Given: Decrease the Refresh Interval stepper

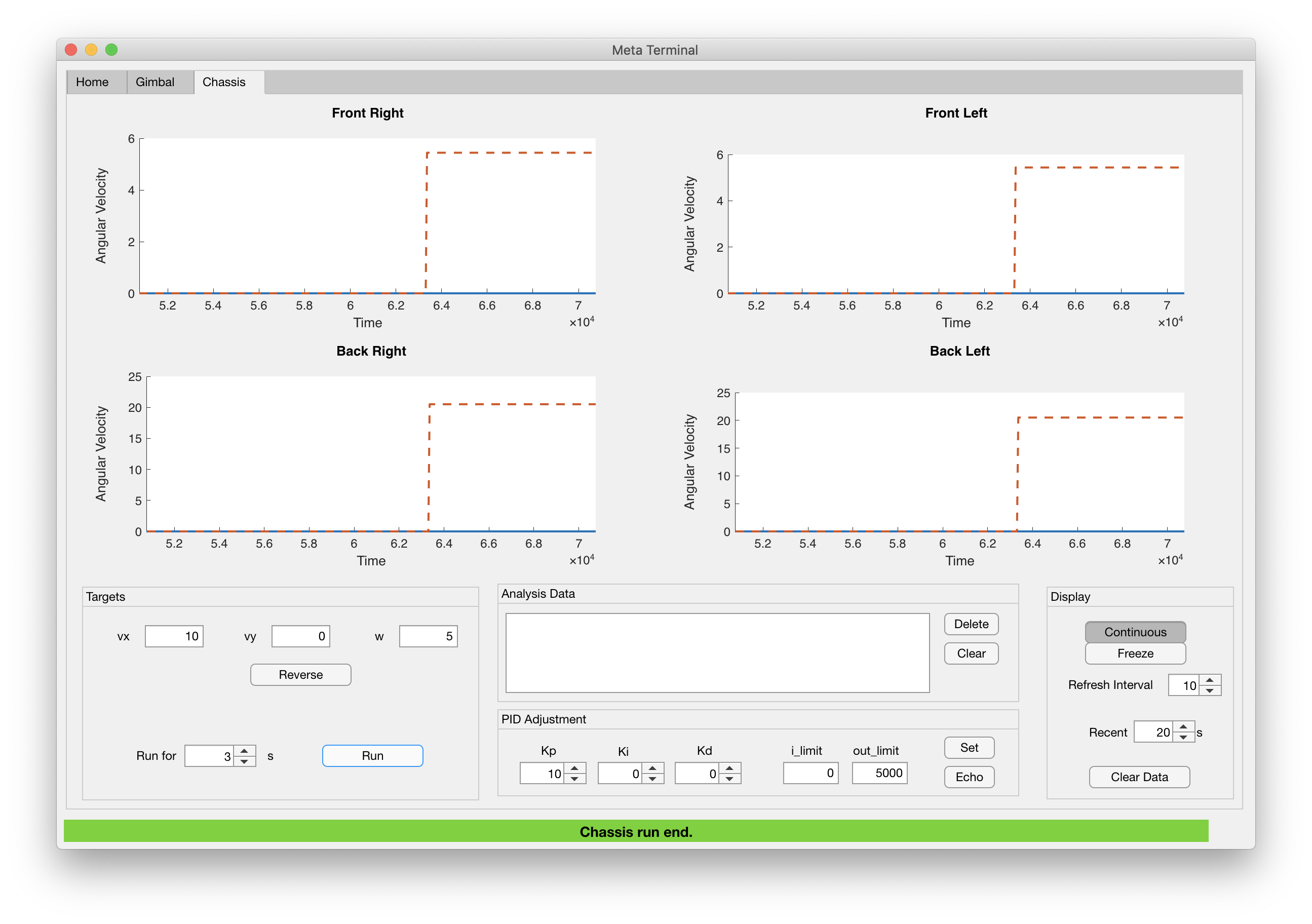Looking at the screenshot, I should click(1210, 690).
